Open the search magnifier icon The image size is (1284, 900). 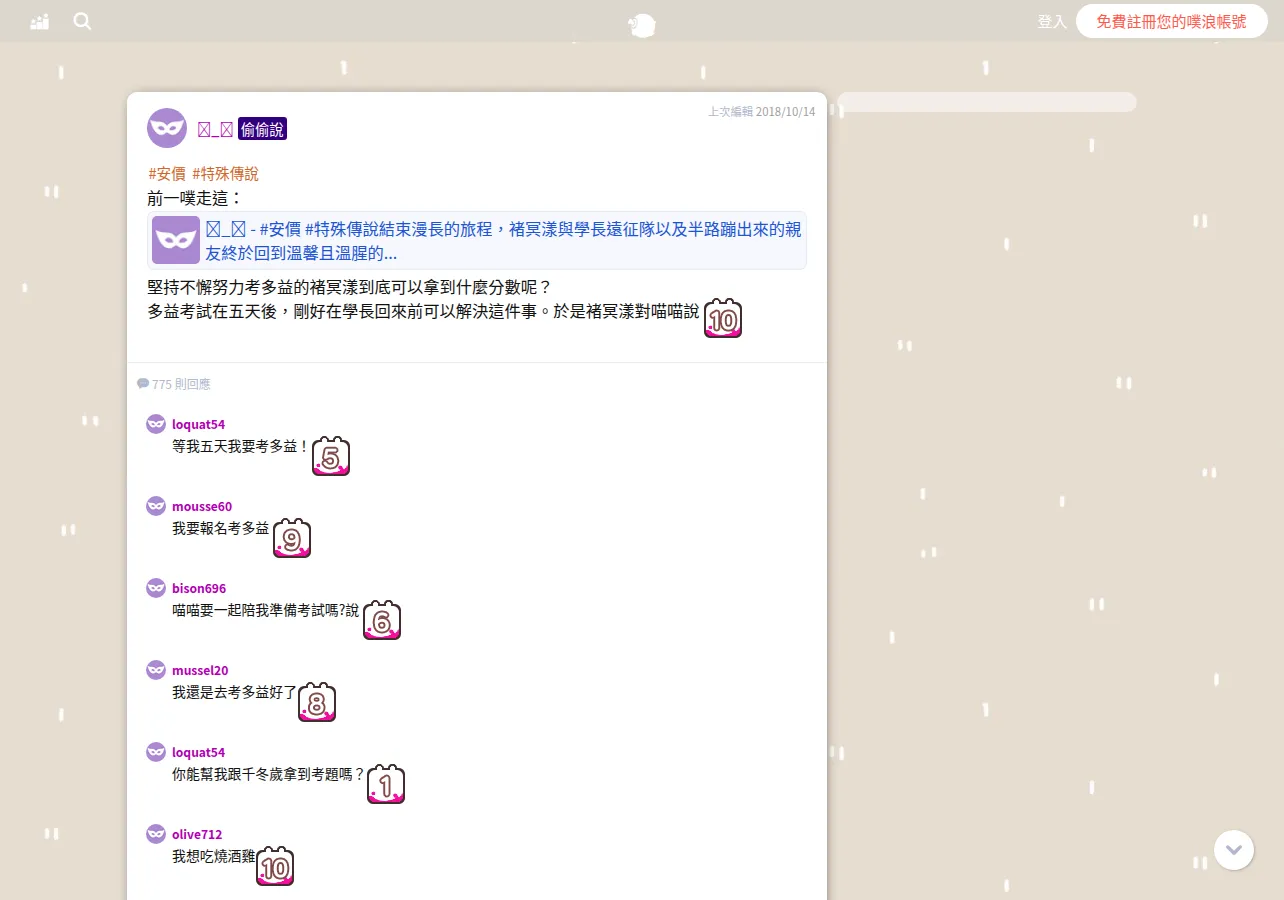[82, 21]
